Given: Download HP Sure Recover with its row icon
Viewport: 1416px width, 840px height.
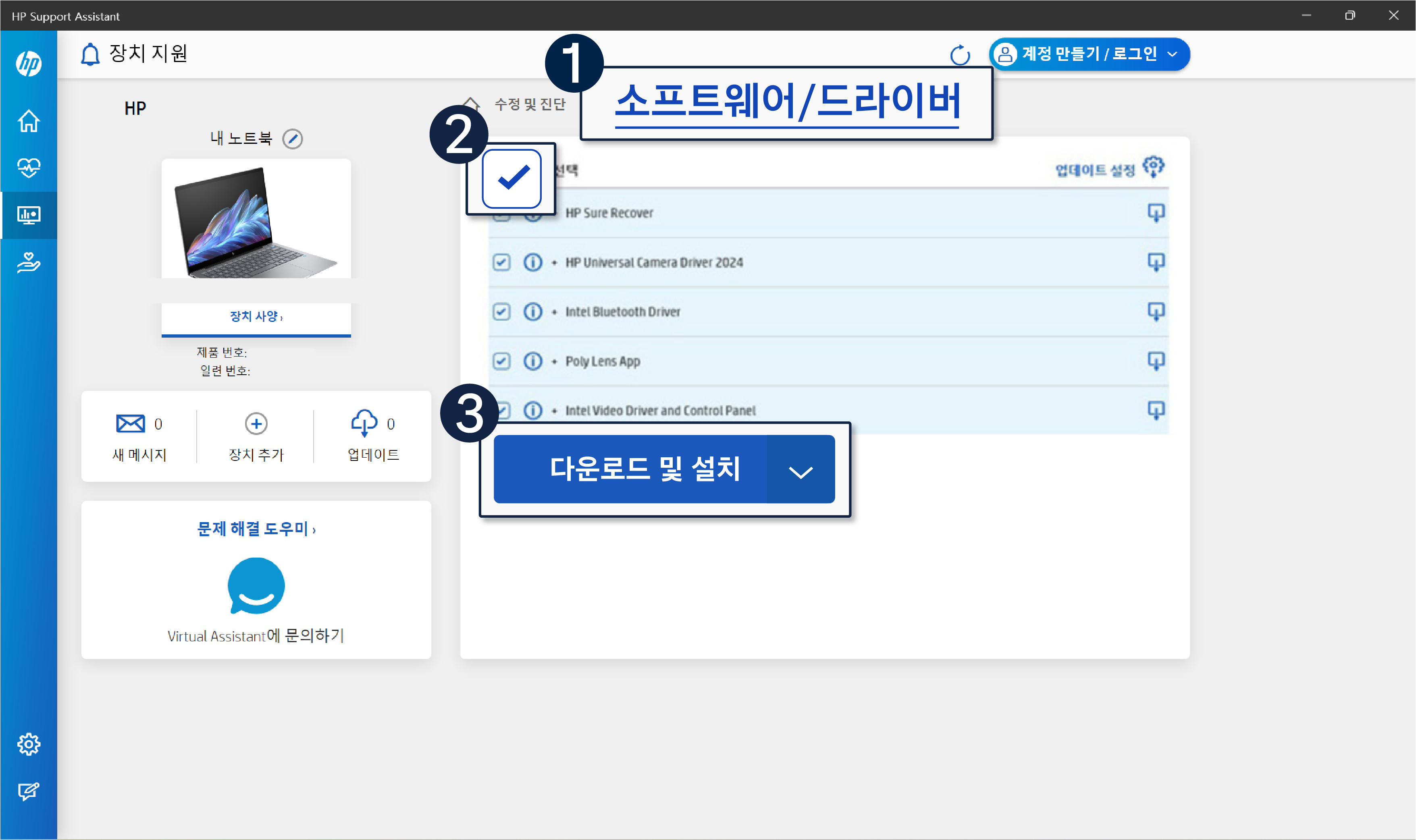Looking at the screenshot, I should (x=1156, y=213).
